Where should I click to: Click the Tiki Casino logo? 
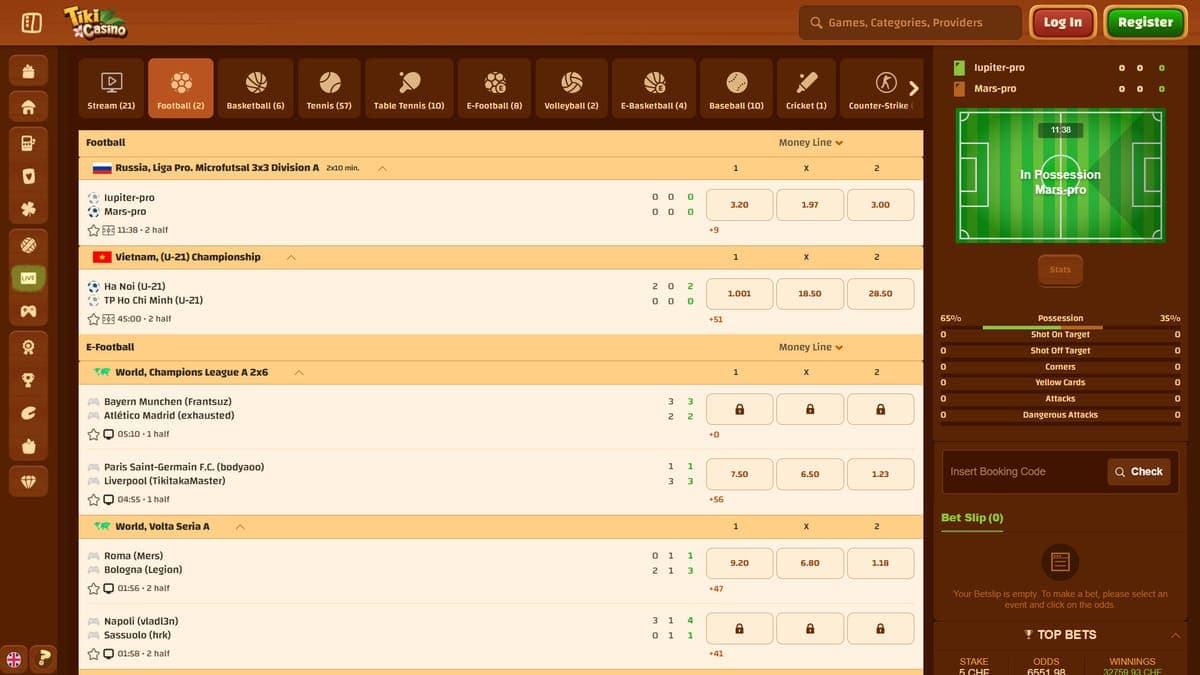(x=95, y=22)
